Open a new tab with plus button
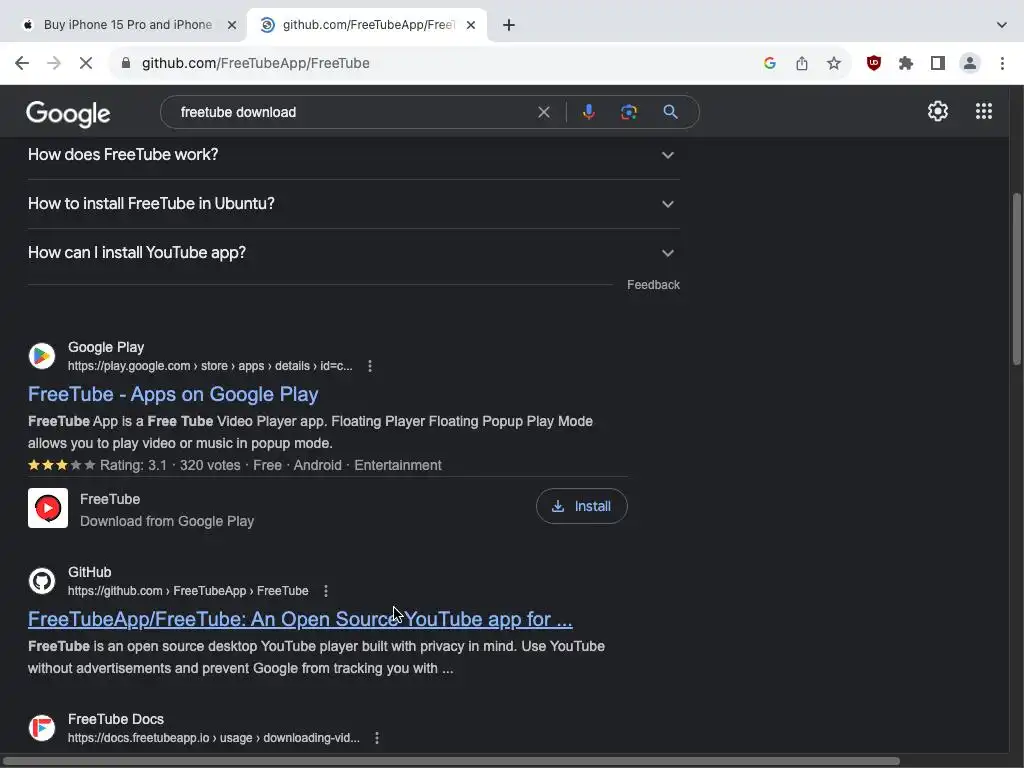This screenshot has height=768, width=1024. [509, 25]
